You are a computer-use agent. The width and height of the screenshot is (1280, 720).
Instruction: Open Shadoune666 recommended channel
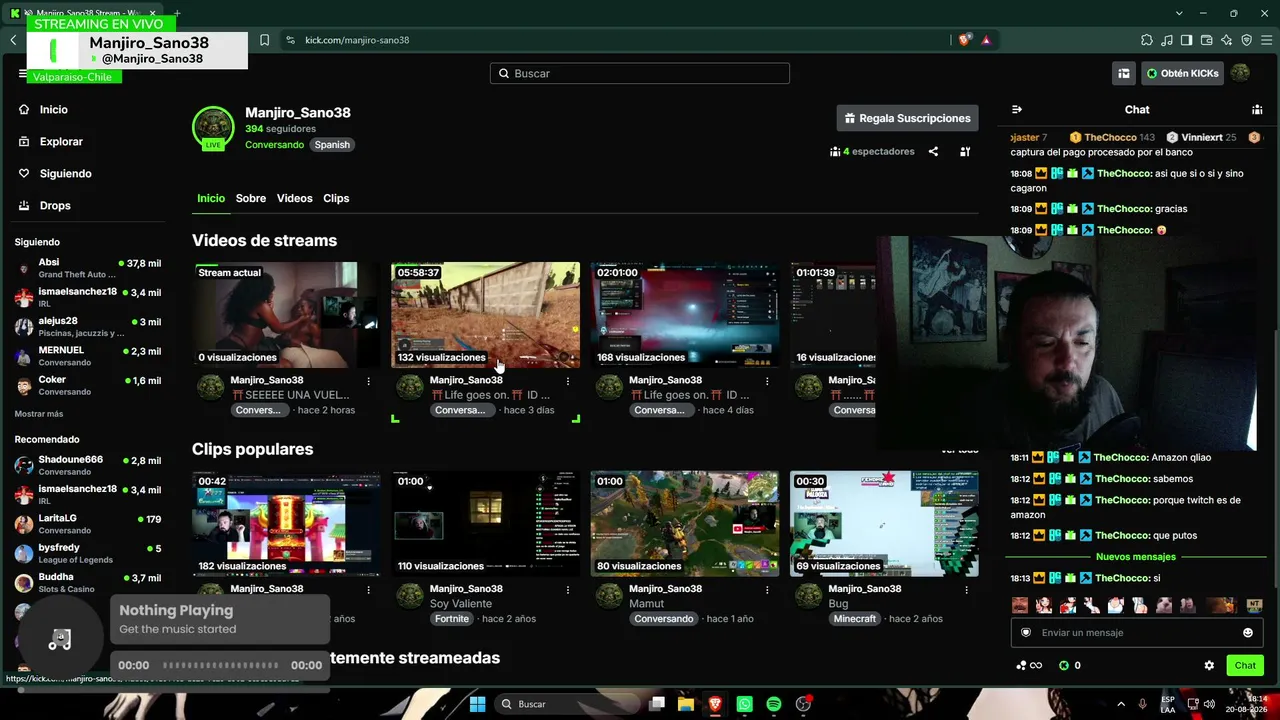click(x=88, y=465)
